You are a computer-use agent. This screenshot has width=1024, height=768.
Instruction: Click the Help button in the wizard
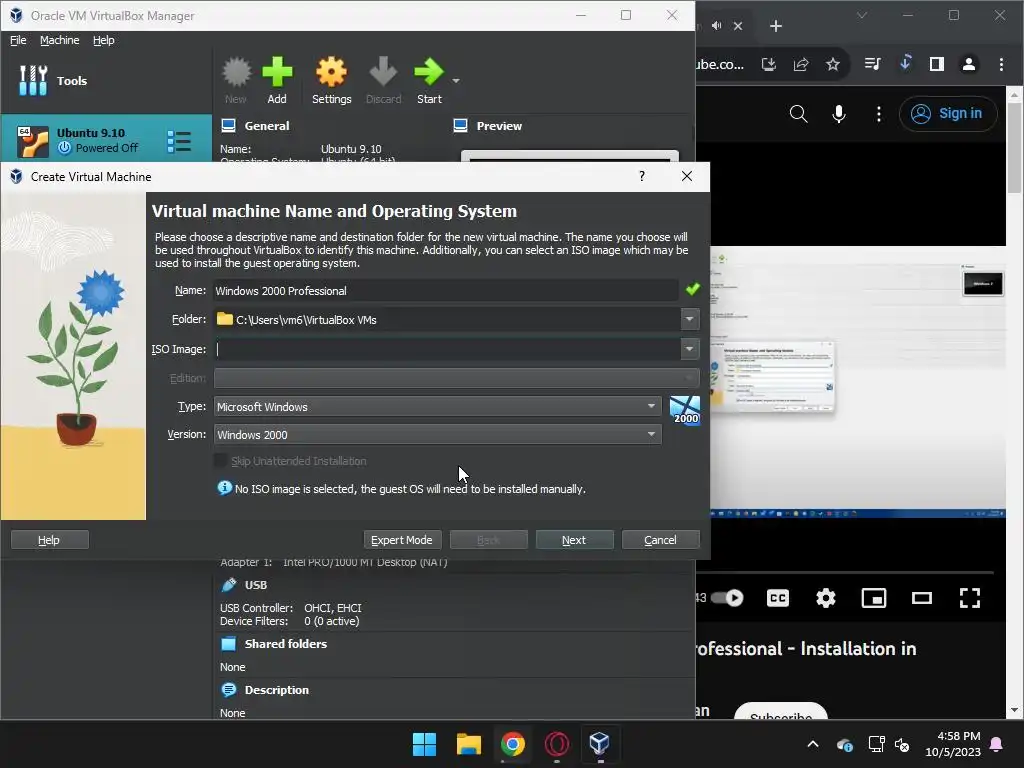coord(49,539)
